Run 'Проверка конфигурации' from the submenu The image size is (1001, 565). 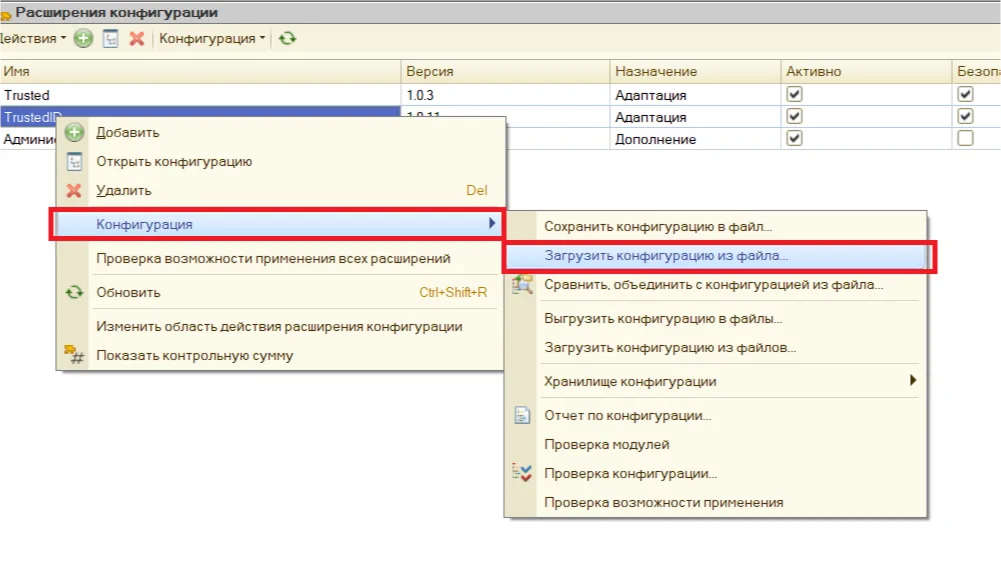tap(630, 473)
